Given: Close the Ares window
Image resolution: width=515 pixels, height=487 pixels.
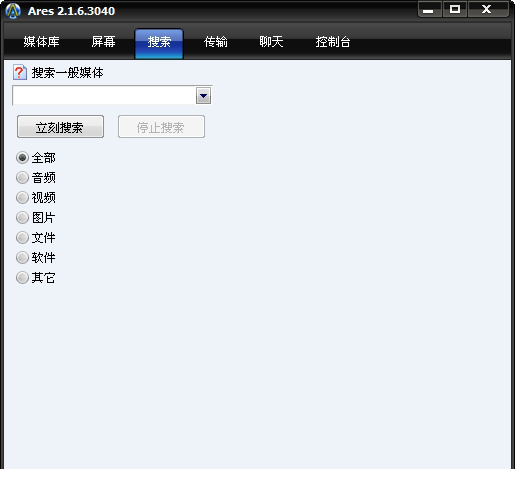Looking at the screenshot, I should (x=487, y=9).
